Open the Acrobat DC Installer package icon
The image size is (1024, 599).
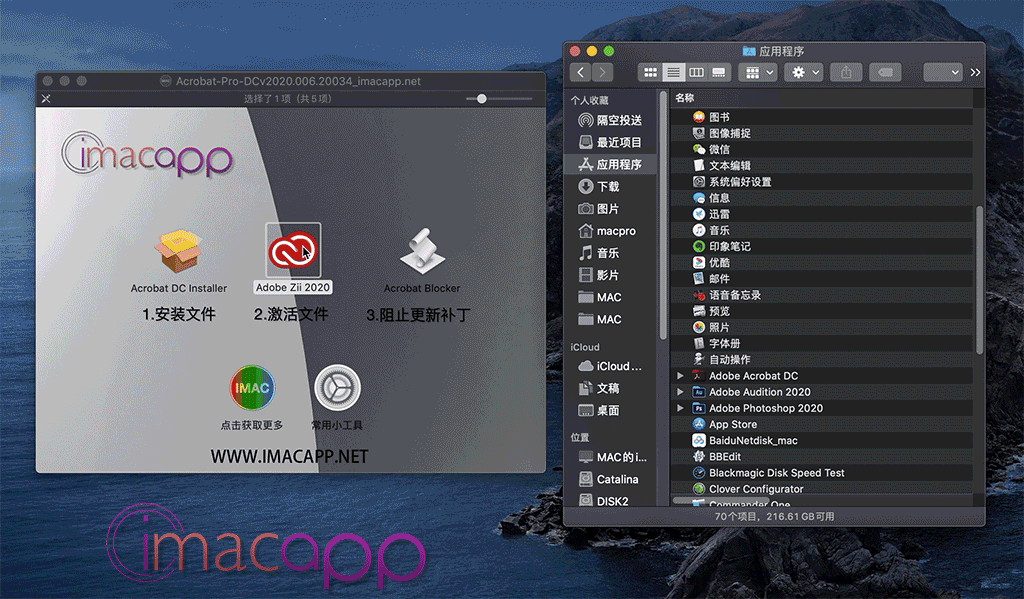click(x=178, y=251)
